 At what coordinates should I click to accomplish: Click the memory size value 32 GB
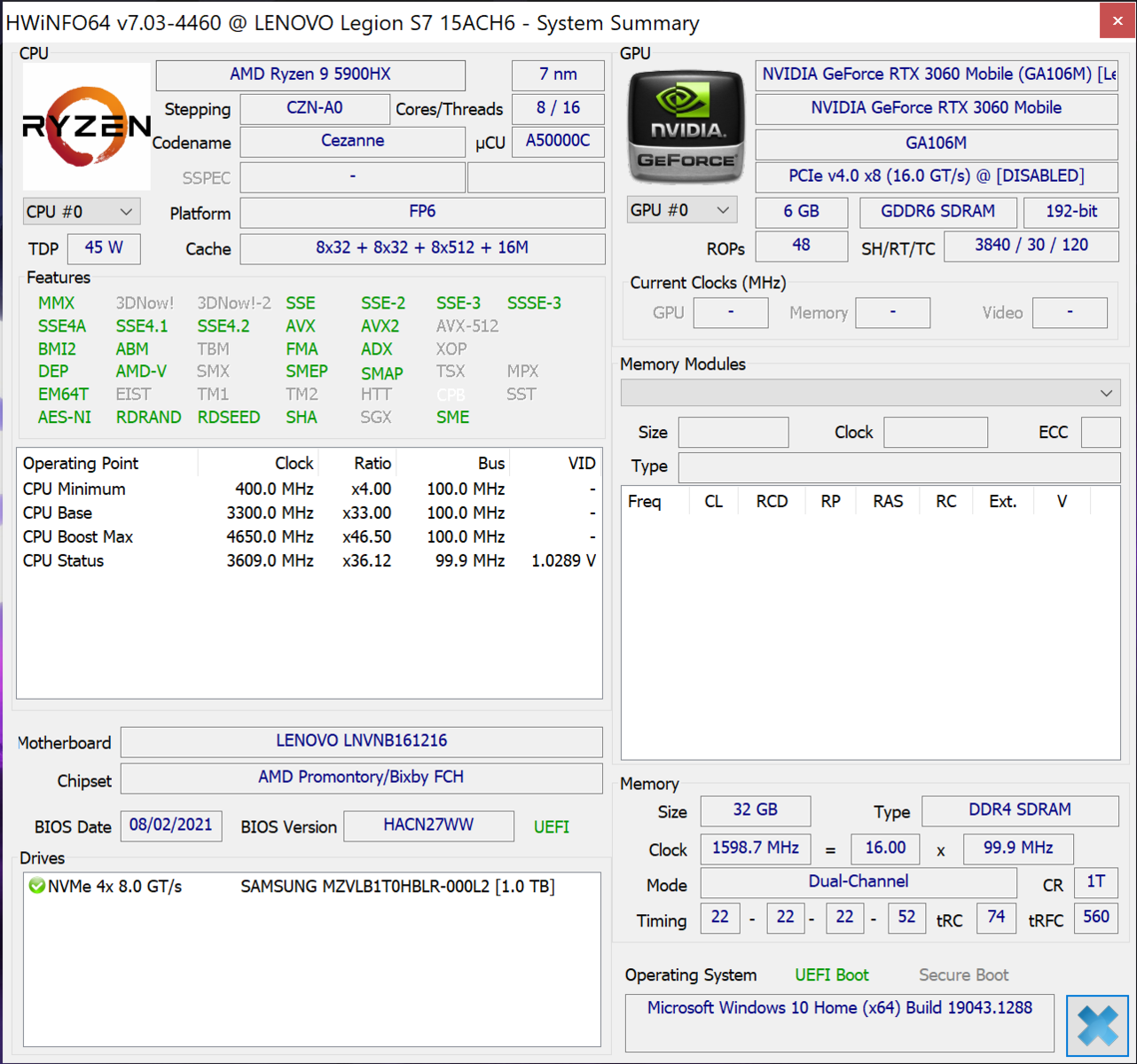click(x=756, y=810)
